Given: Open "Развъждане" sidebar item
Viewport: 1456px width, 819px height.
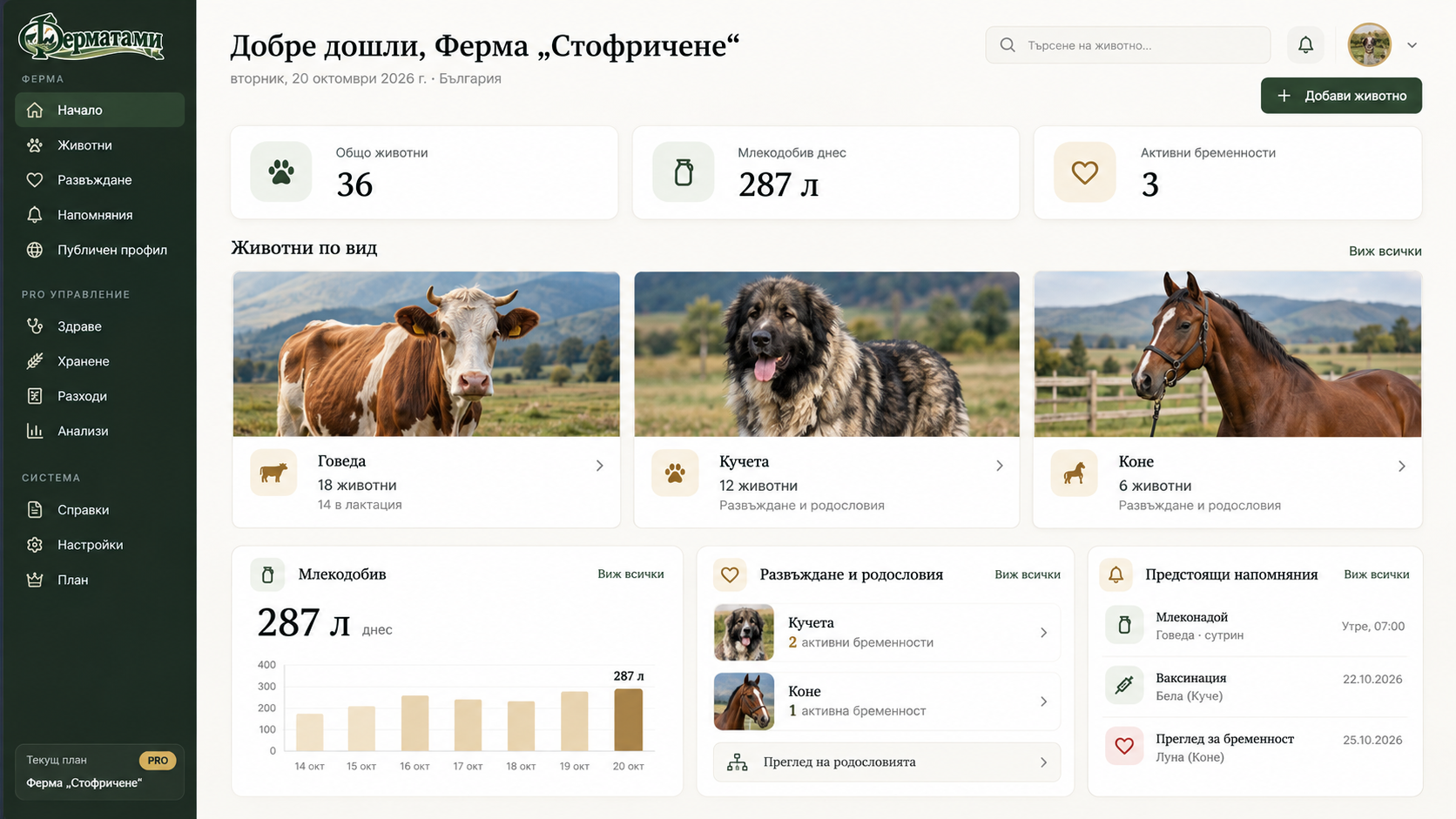Looking at the screenshot, I should pyautogui.click(x=99, y=180).
